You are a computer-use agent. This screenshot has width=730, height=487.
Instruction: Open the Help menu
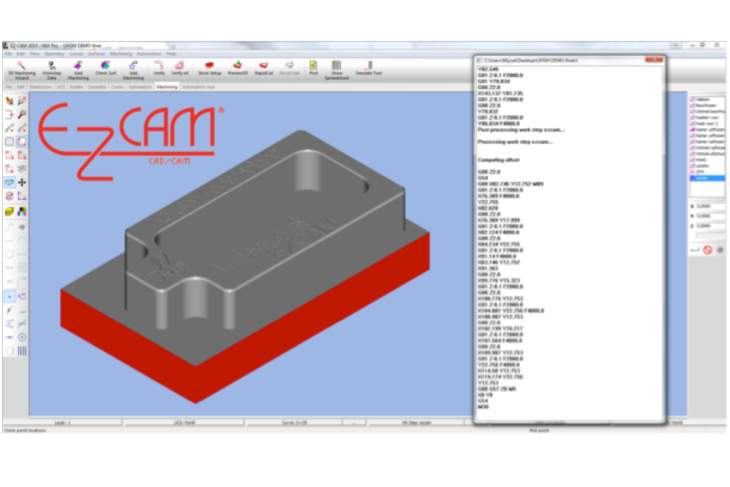[171, 54]
